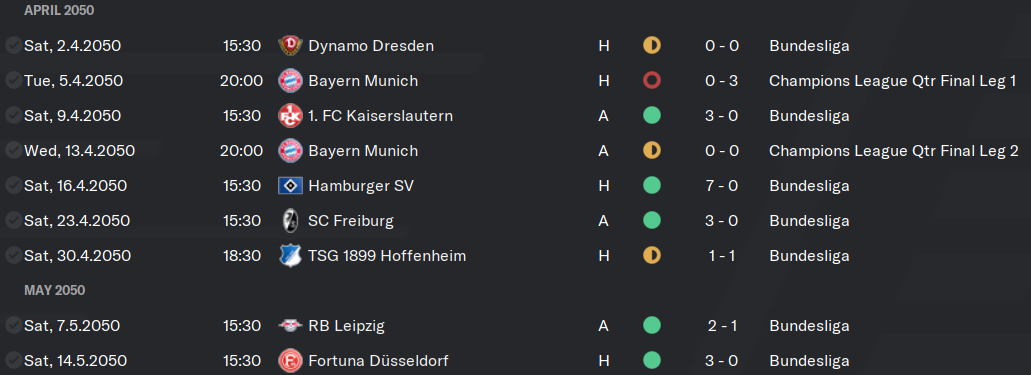Image resolution: width=1031 pixels, height=375 pixels.
Task: Select the Bundesliga link on the Fortuna Düsseldorf row
Action: point(809,361)
